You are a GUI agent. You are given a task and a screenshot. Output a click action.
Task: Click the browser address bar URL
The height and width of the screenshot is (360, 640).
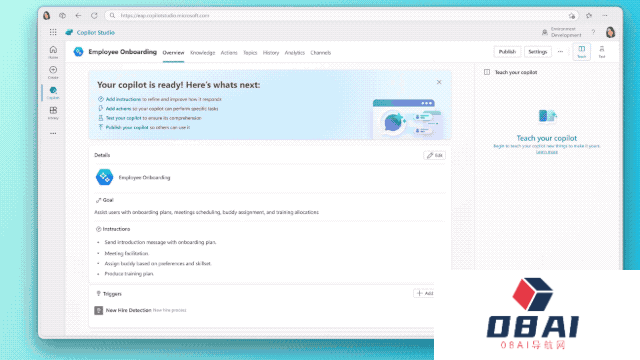pyautogui.click(x=165, y=16)
